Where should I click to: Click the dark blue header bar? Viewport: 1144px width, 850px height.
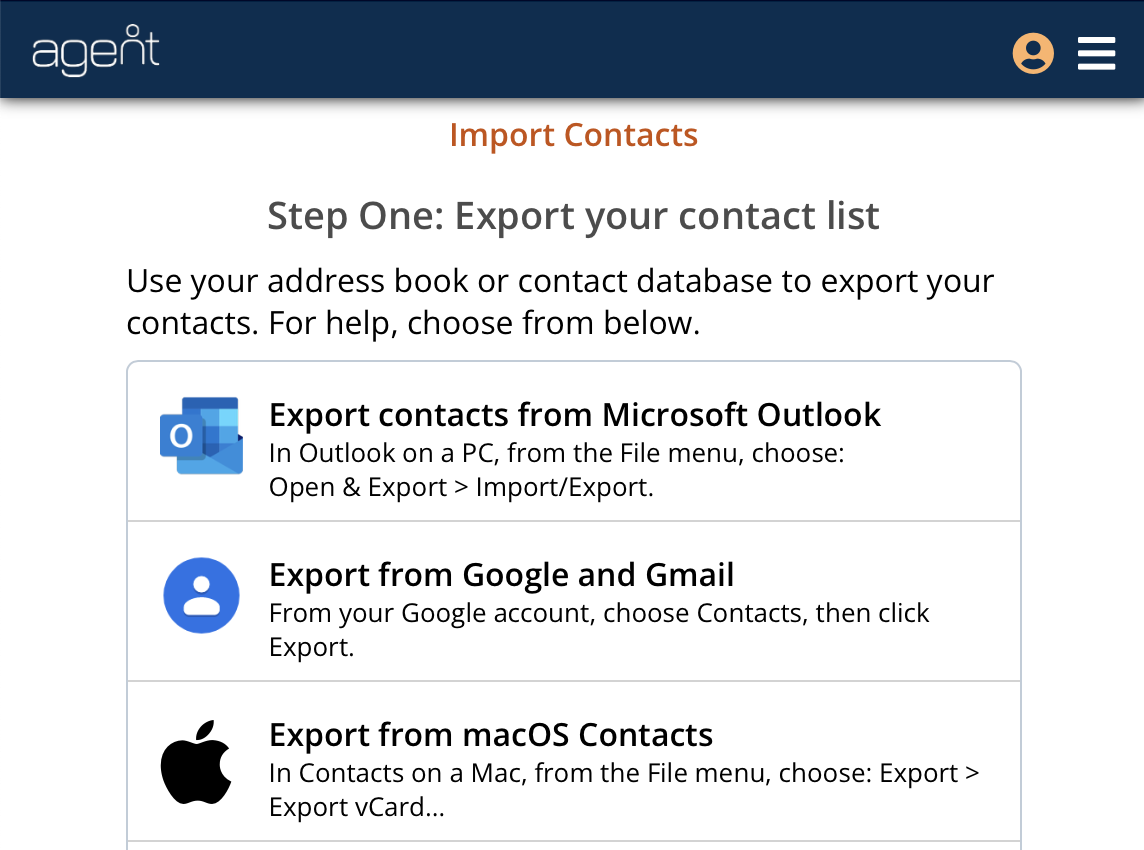point(572,49)
